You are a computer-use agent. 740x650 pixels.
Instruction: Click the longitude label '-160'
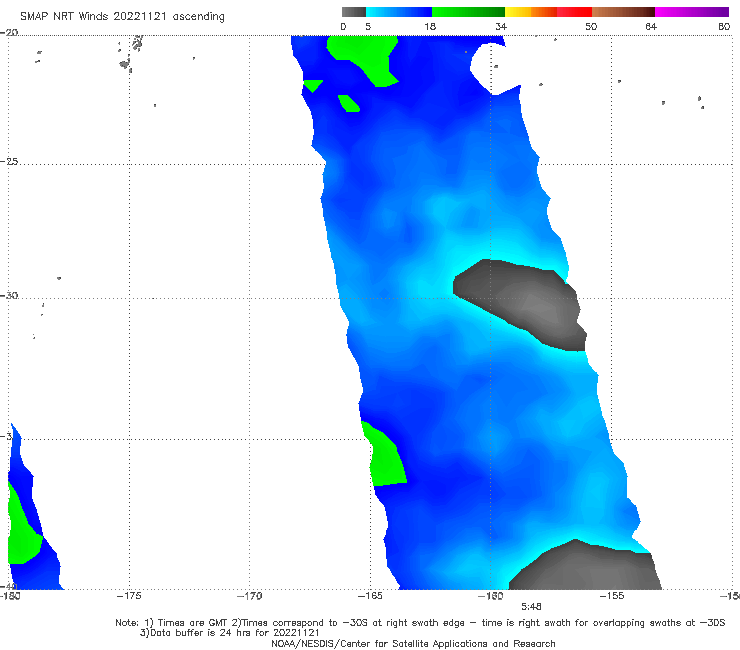tap(490, 596)
